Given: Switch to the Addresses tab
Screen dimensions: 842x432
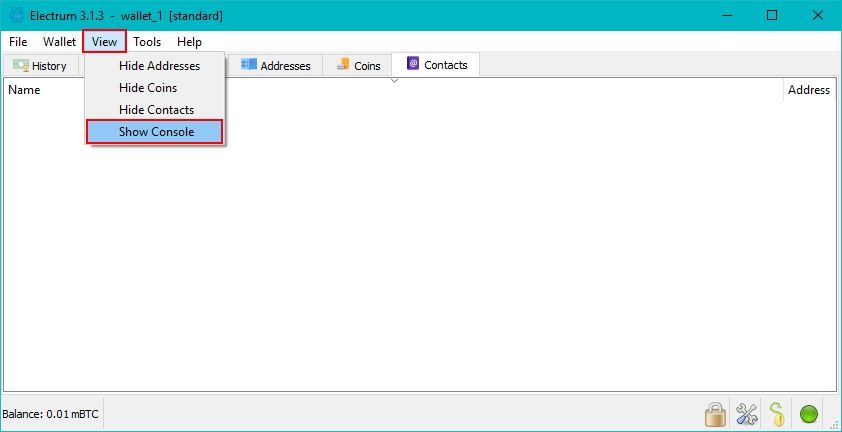Looking at the screenshot, I should coord(276,66).
